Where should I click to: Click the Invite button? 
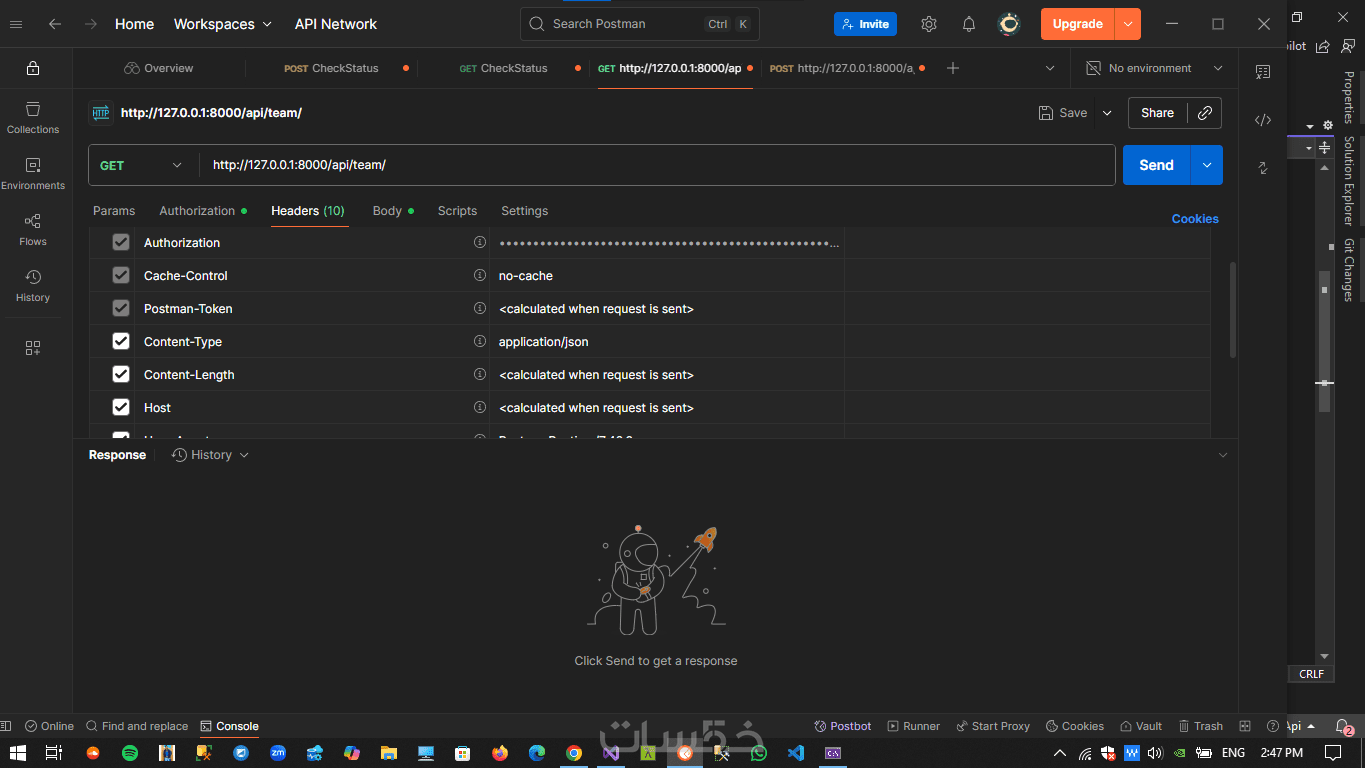865,24
